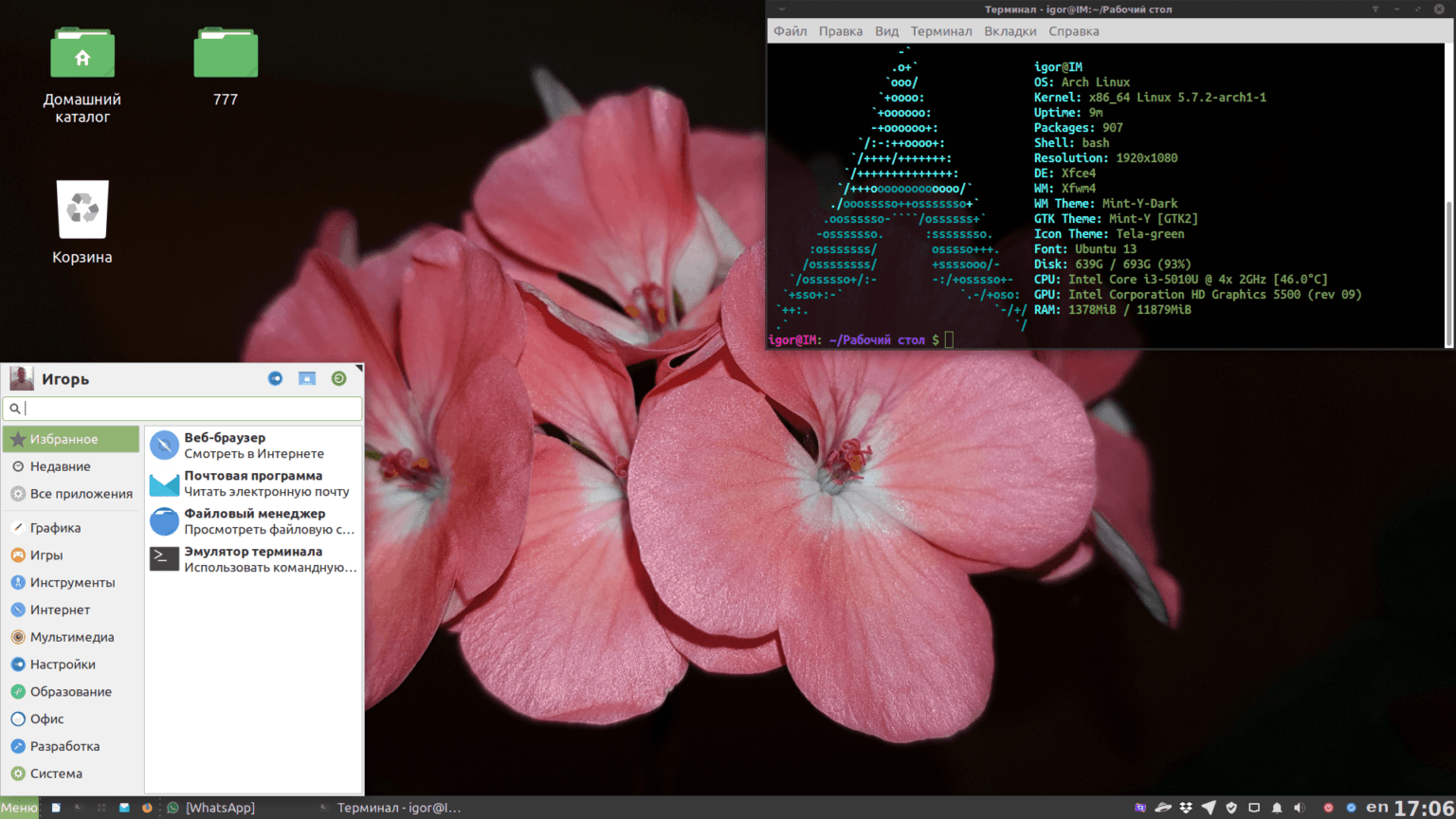Screen dimensions: 1456x819
Task: Focus the Whisker menu search field
Action: pos(182,409)
